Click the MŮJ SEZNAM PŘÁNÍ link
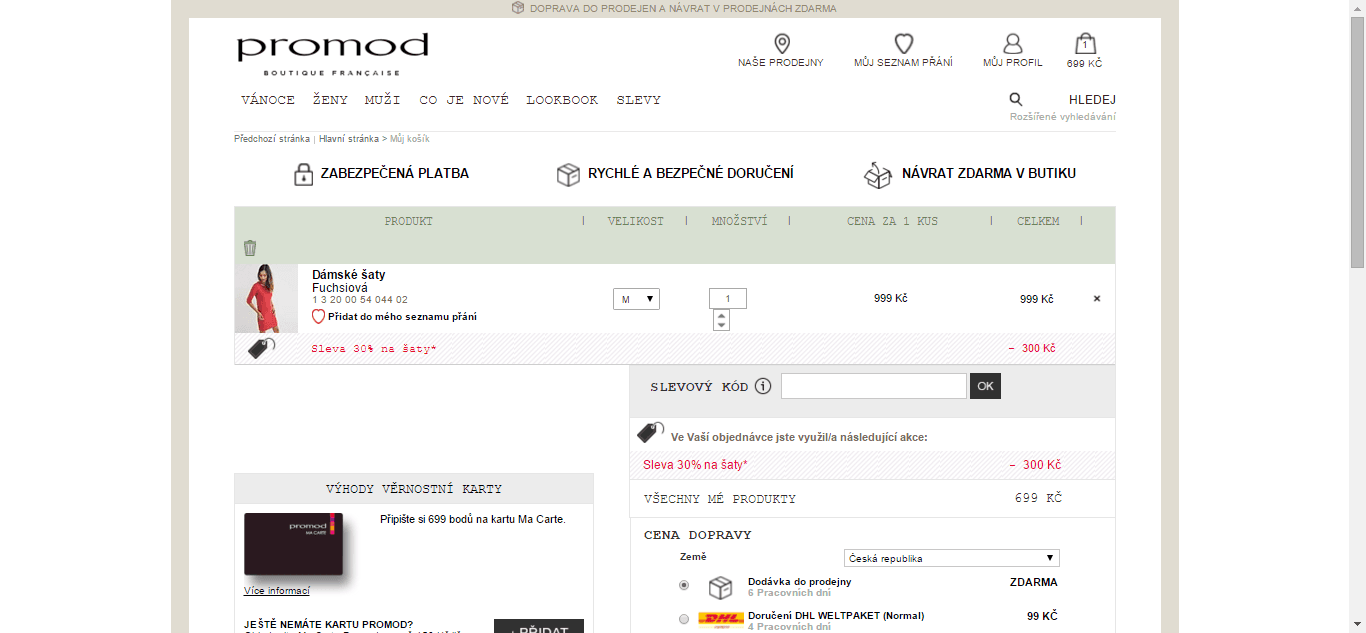Image resolution: width=1366 pixels, height=633 pixels. (903, 63)
